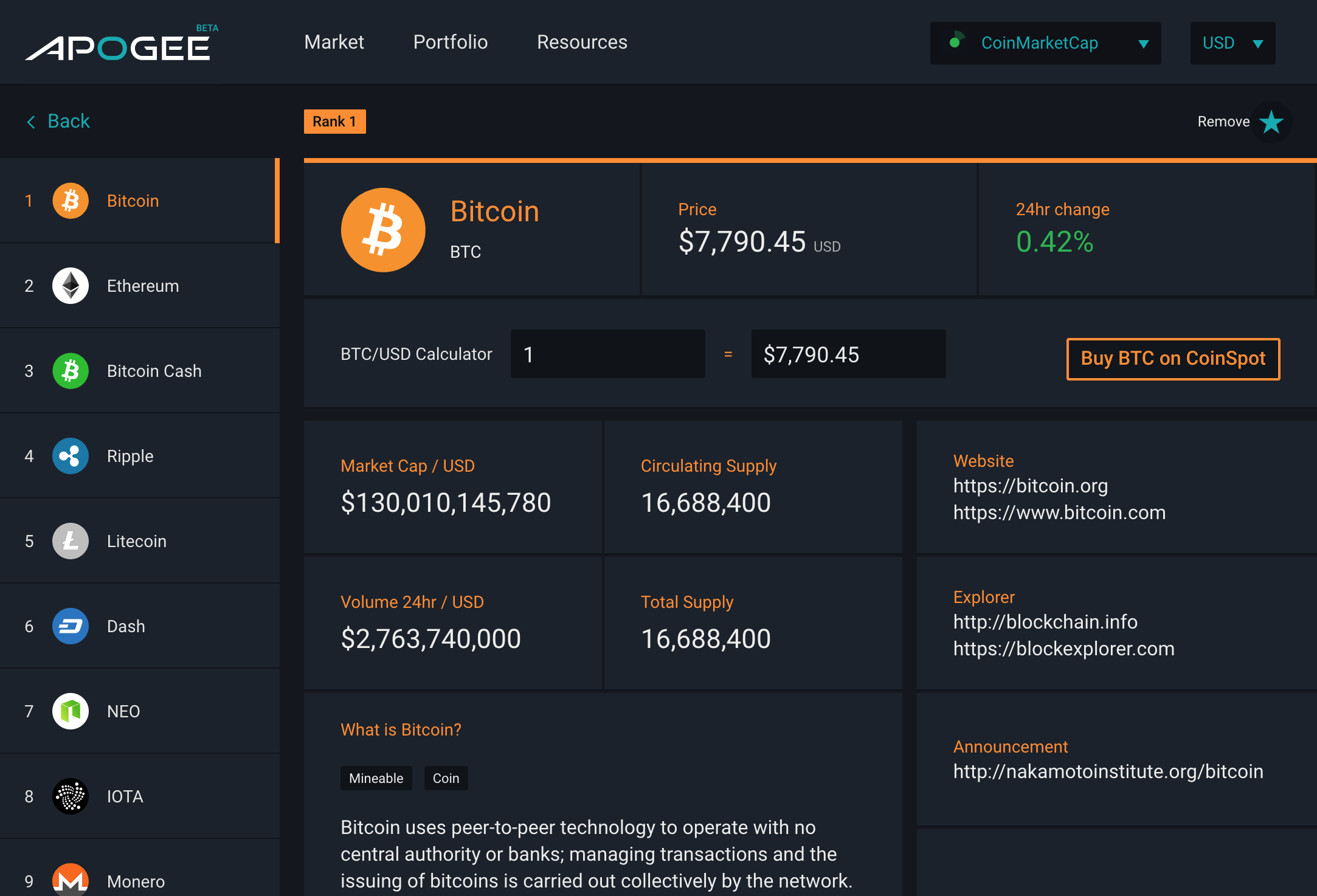The width and height of the screenshot is (1317, 896).
Task: Click the Mineable tag
Action: 376,778
